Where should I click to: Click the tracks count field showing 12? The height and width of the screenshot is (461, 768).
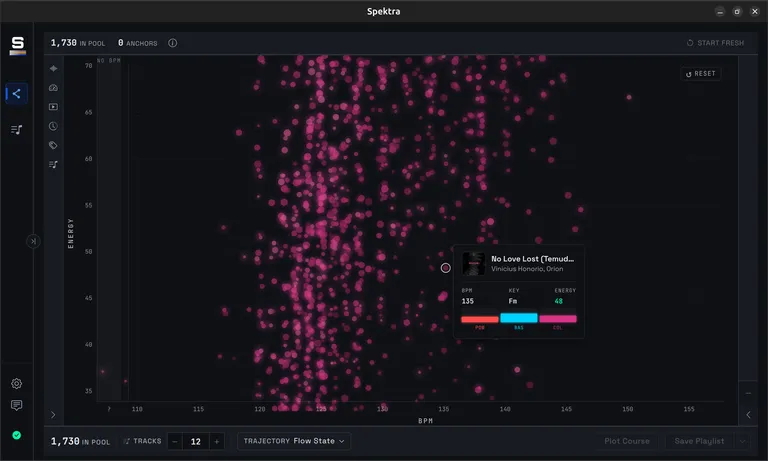pyautogui.click(x=195, y=441)
